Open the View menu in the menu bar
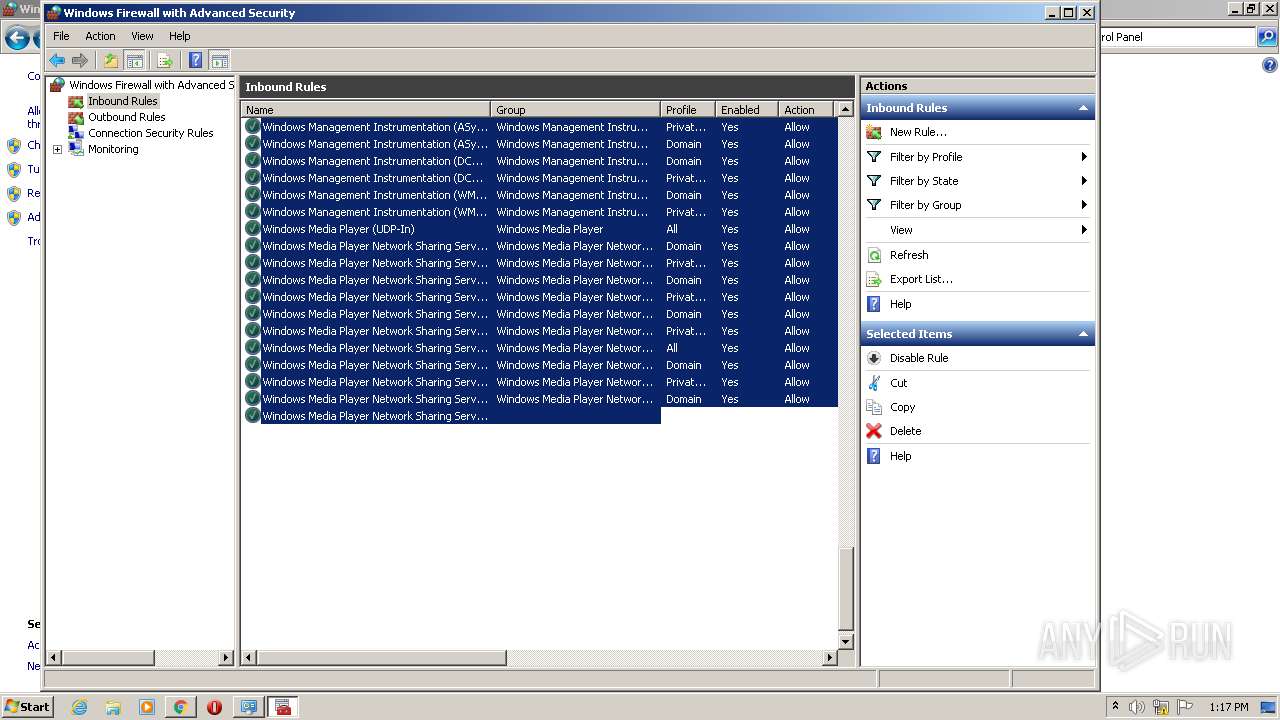1280x720 pixels. [142, 36]
